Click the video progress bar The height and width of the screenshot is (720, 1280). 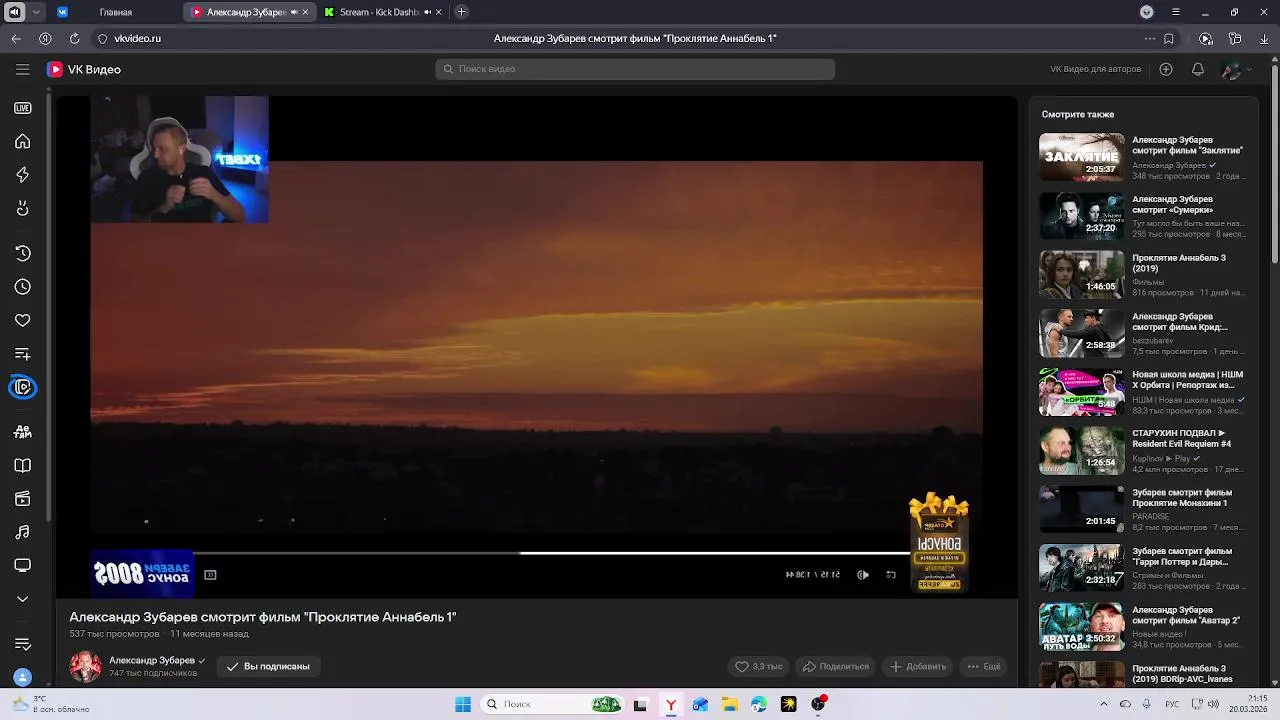pos(550,553)
